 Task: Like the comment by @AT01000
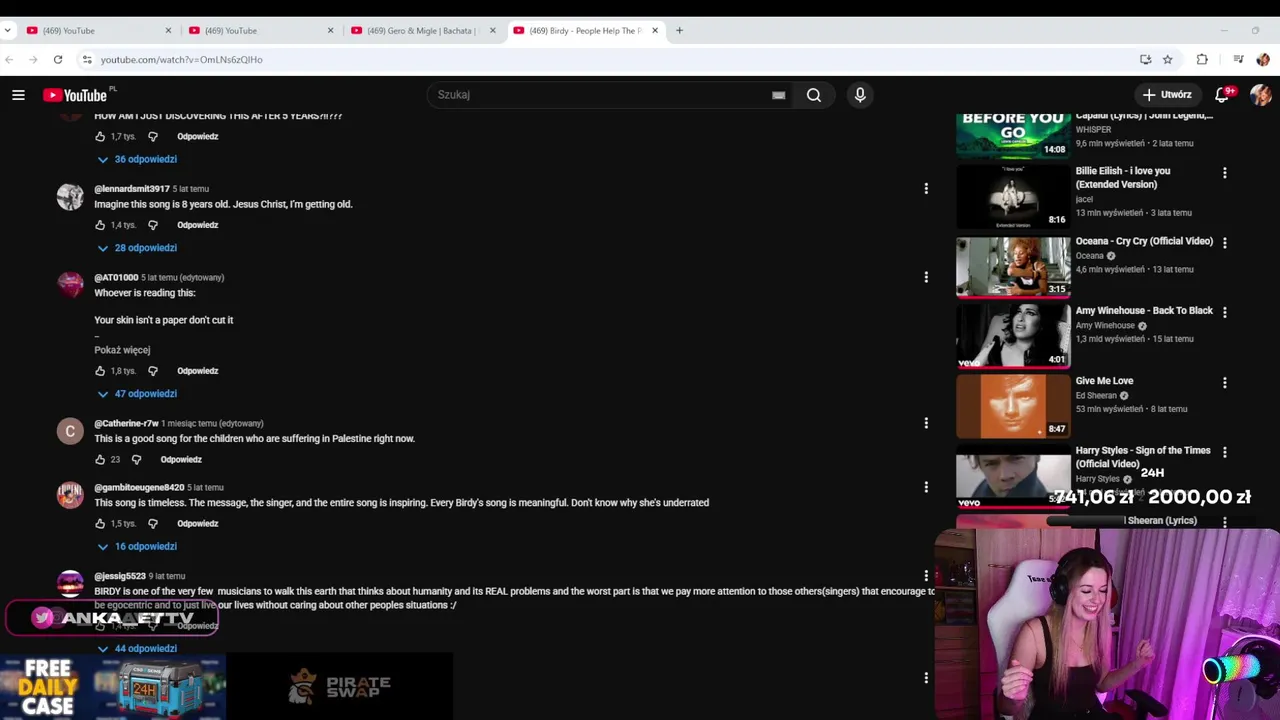click(100, 371)
